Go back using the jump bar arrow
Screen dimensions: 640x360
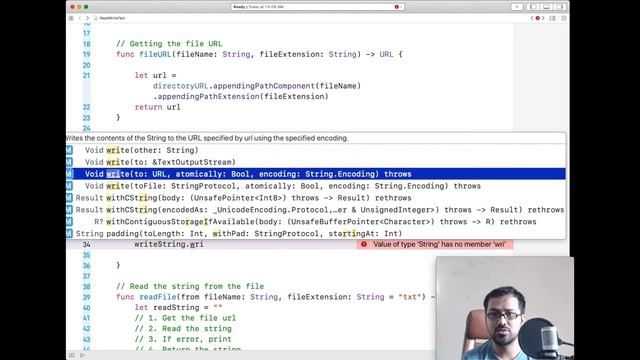[80, 18]
